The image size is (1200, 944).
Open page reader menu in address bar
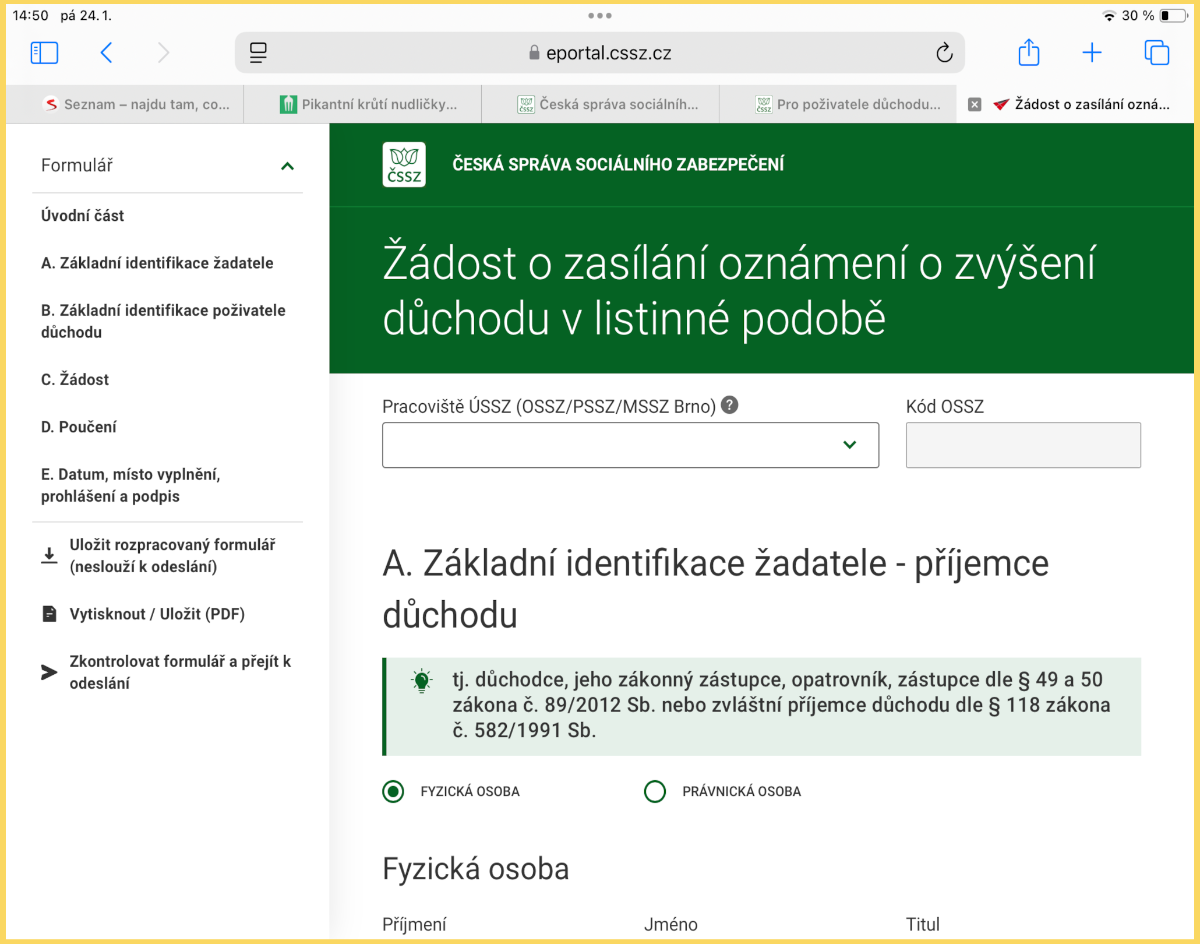tap(259, 53)
